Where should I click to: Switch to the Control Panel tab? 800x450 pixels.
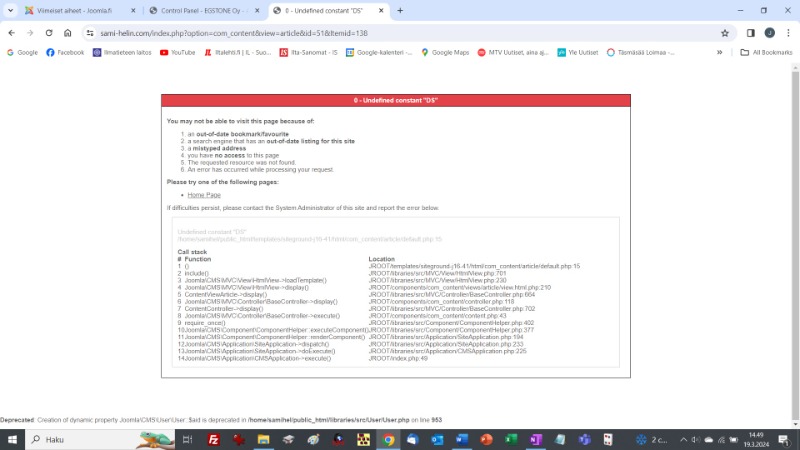200,10
